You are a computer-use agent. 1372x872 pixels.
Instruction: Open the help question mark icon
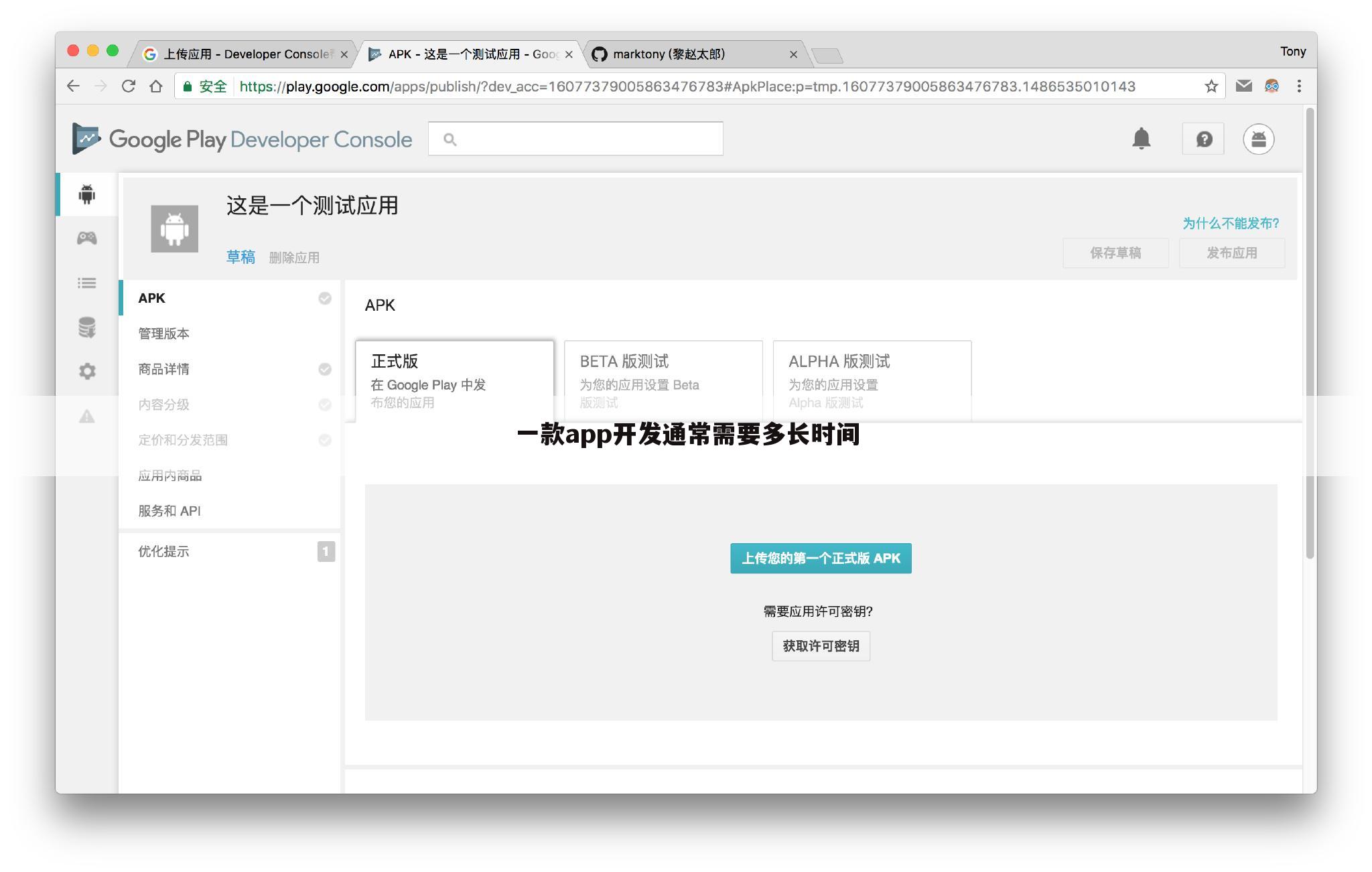pyautogui.click(x=1203, y=139)
